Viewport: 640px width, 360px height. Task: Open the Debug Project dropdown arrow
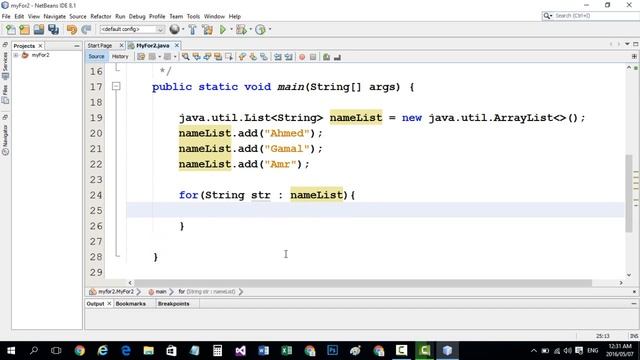tap(250, 29)
